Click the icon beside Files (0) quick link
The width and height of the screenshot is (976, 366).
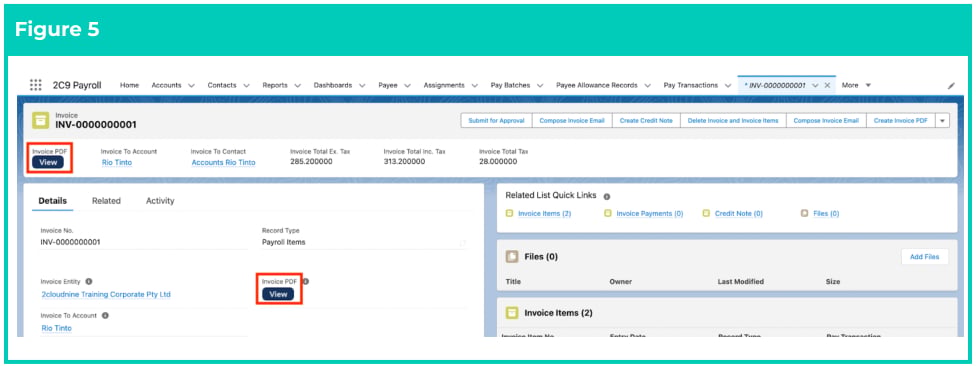[805, 214]
